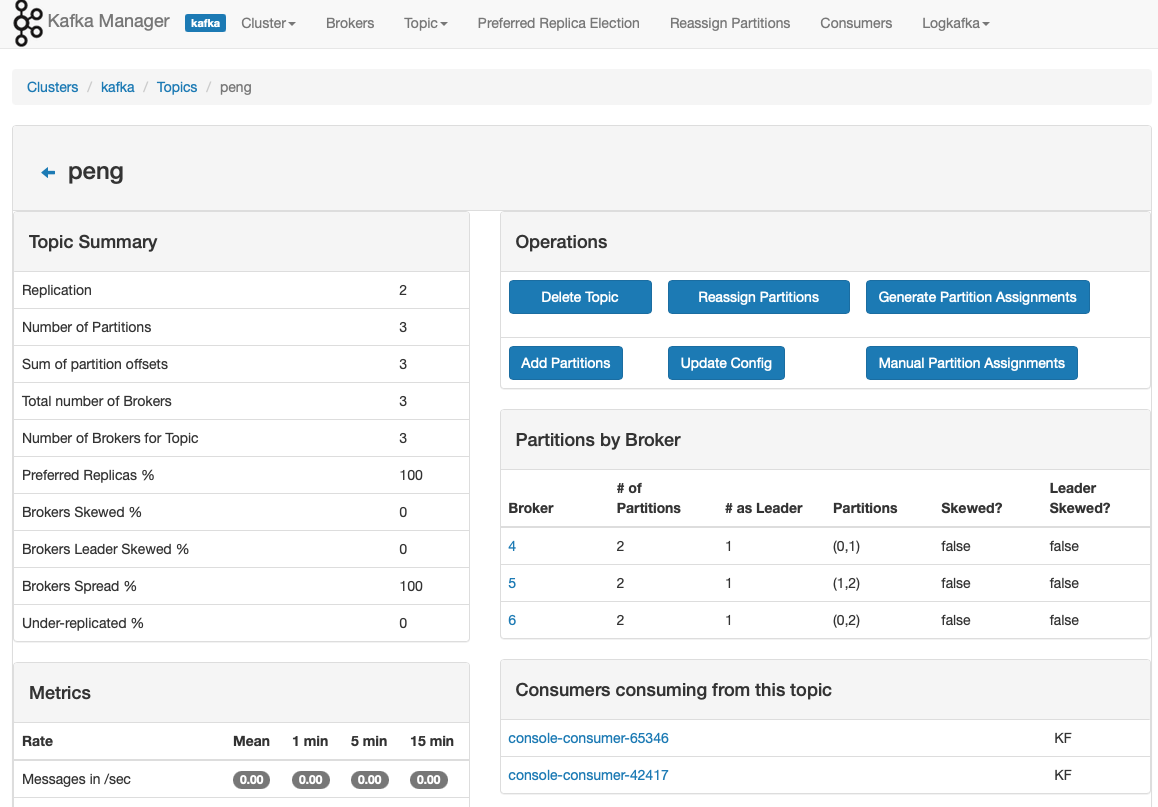Click the Delete Topic button
1158x807 pixels.
[580, 297]
